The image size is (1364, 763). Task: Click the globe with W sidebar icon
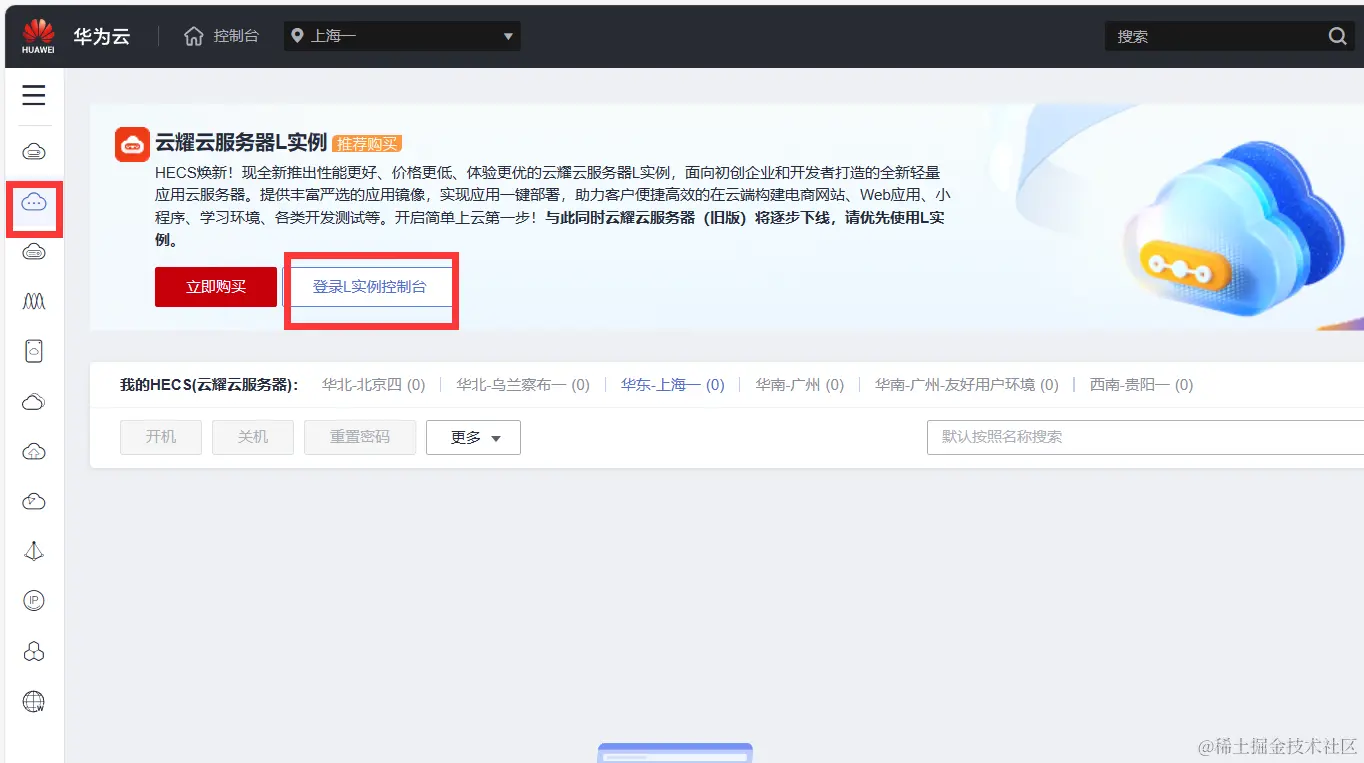(34, 701)
